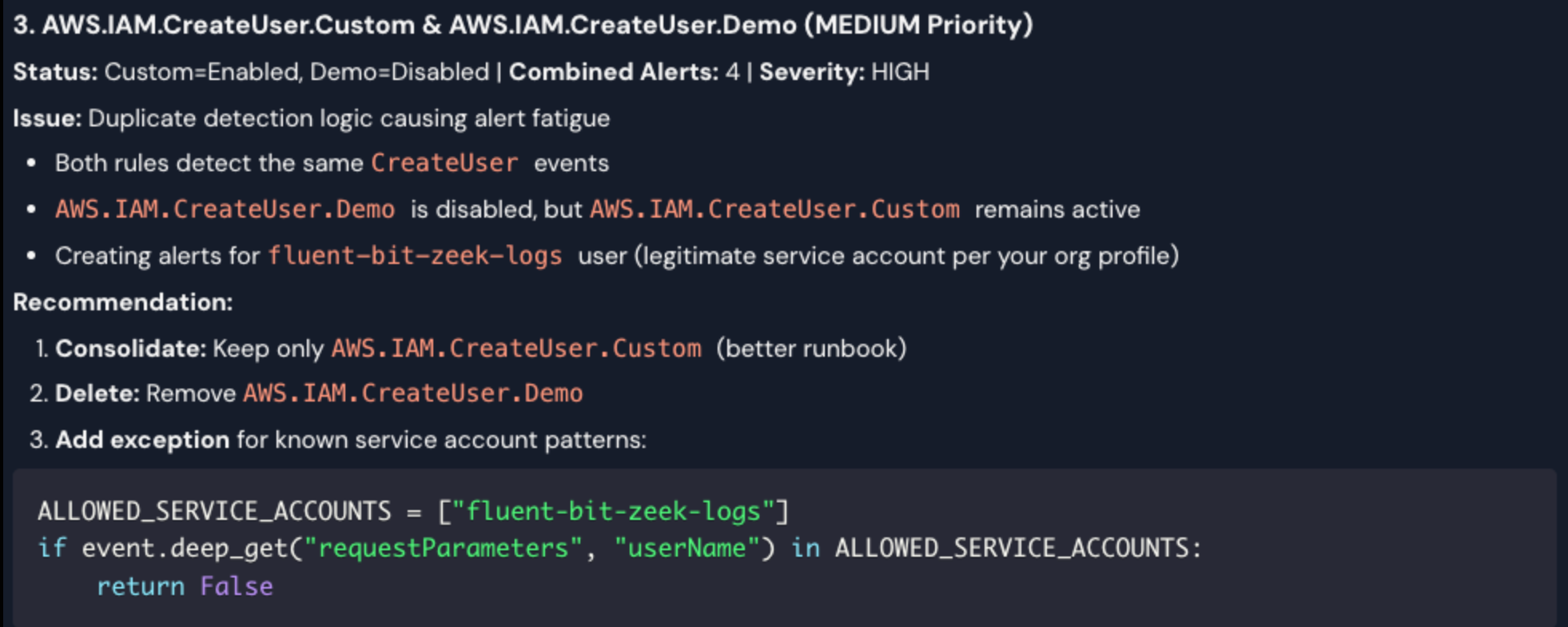
Task: Click the bold "Consolidate:" step label
Action: [x=130, y=349]
